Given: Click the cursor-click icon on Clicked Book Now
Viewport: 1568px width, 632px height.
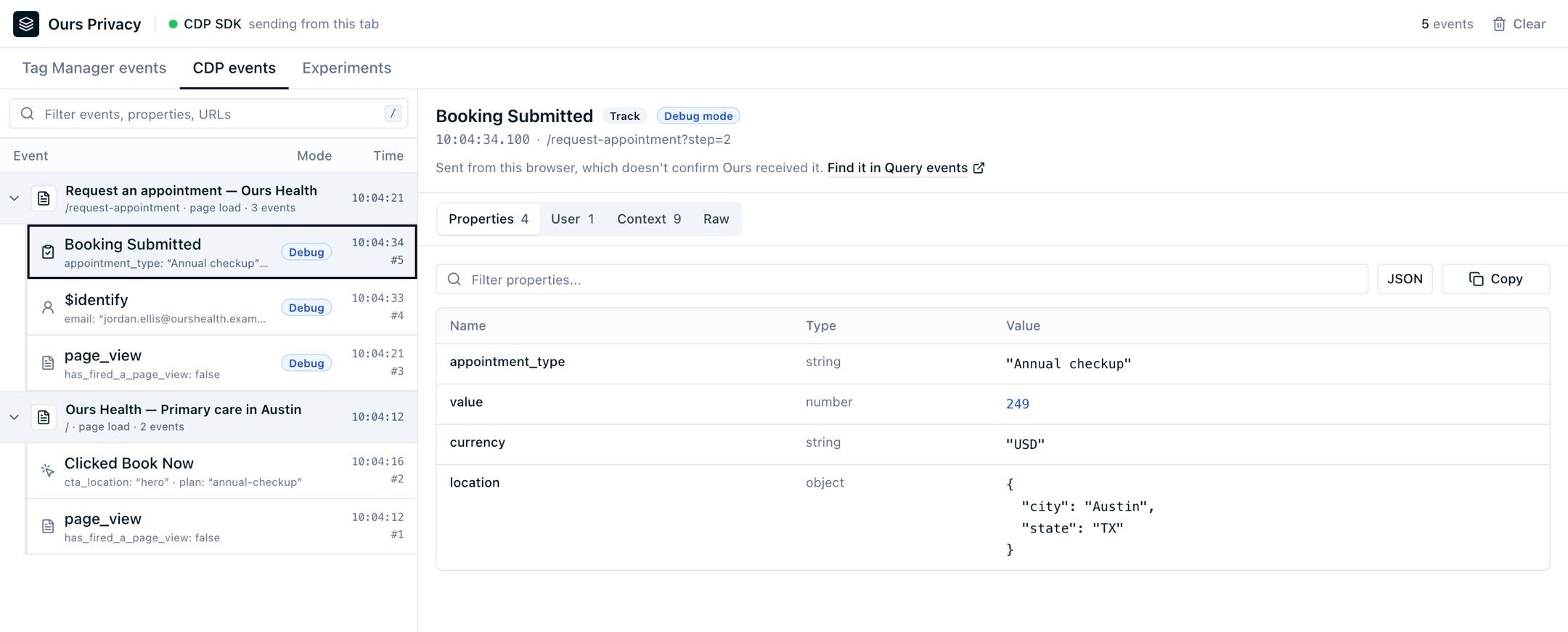Looking at the screenshot, I should tap(48, 471).
